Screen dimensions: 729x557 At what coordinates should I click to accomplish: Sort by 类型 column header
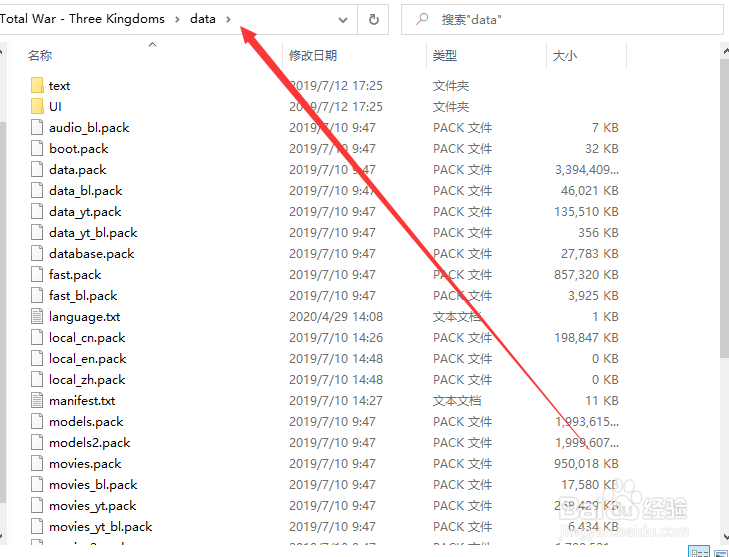(x=445, y=56)
